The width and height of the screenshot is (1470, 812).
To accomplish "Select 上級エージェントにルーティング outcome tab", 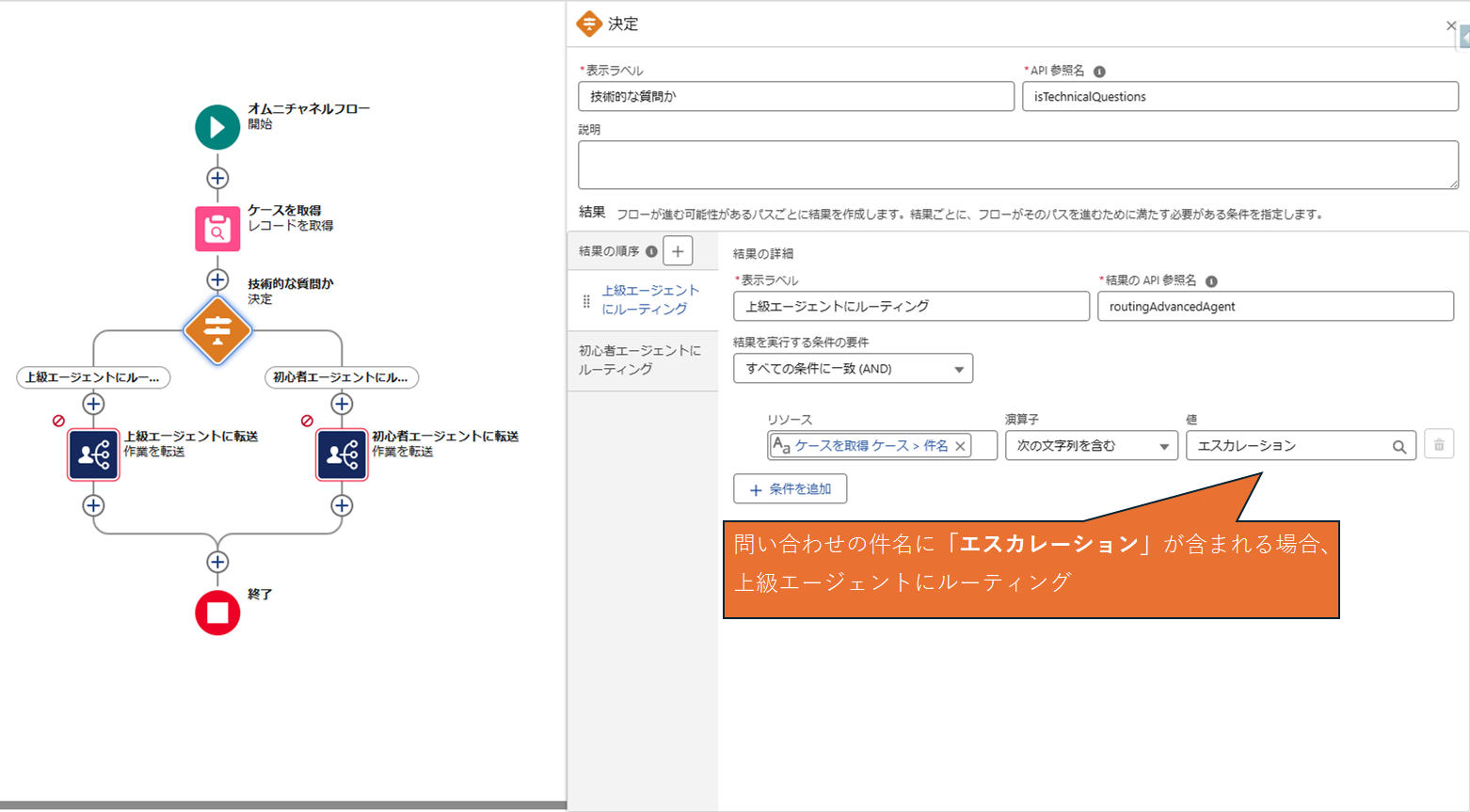I will click(x=643, y=300).
